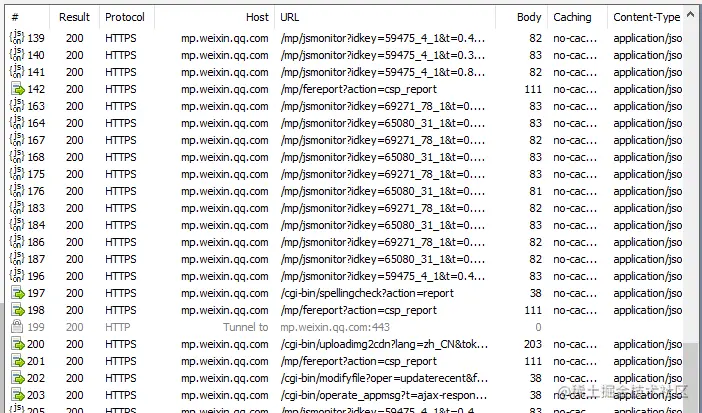Sort by the Content-Type column header

click(646, 17)
